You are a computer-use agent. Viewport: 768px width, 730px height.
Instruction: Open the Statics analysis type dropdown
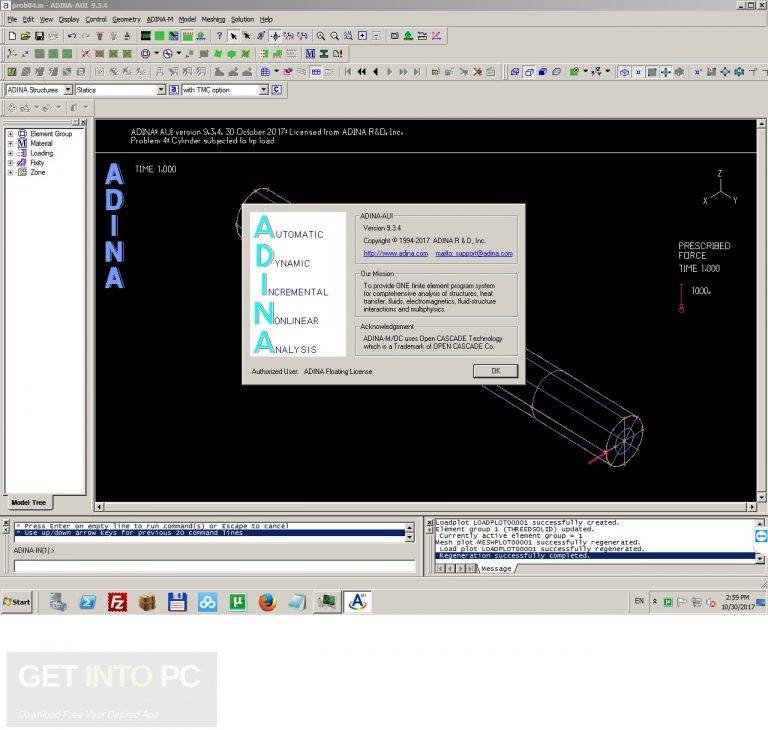coord(161,90)
